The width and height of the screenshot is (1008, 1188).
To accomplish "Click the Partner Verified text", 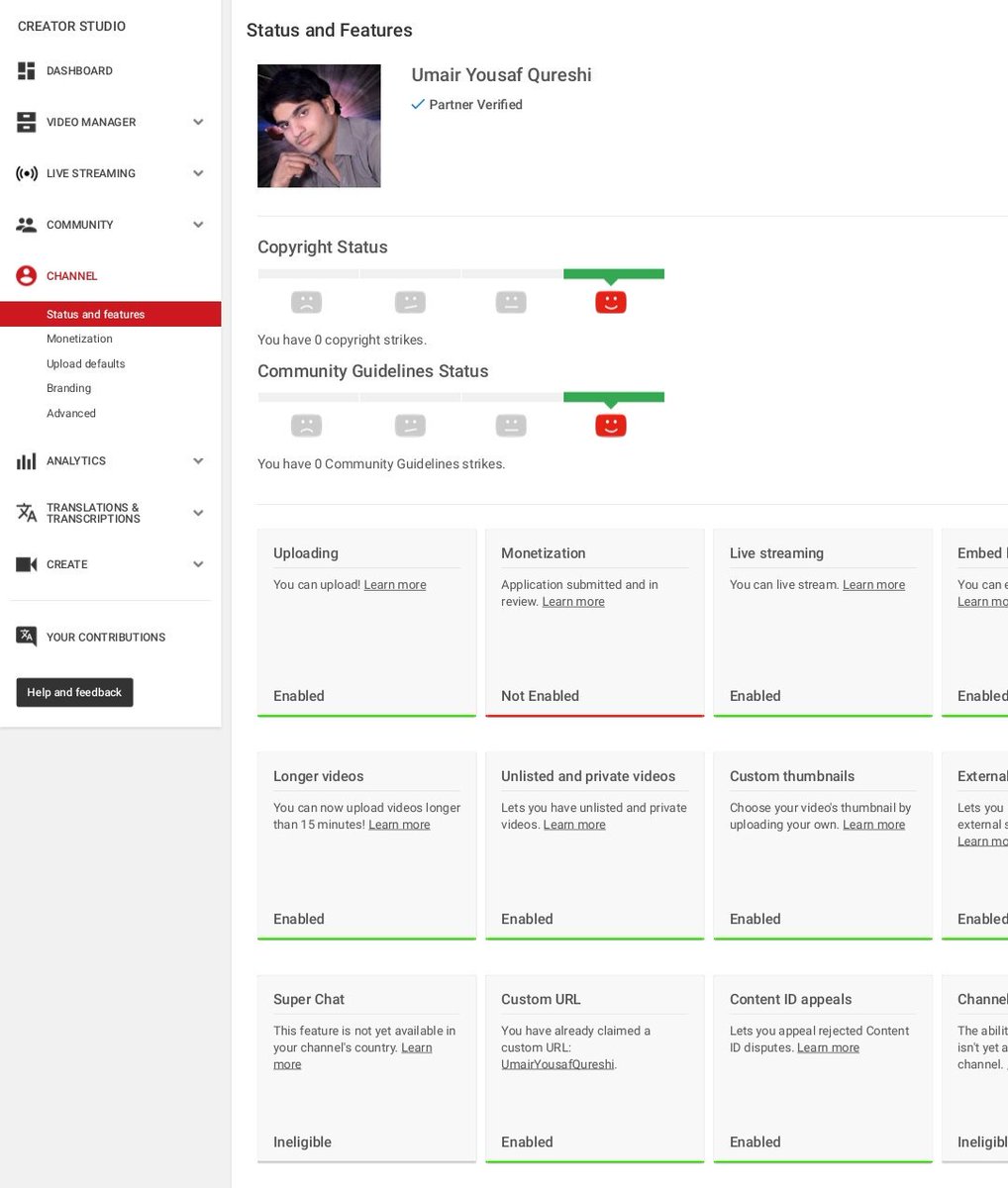I will point(475,105).
